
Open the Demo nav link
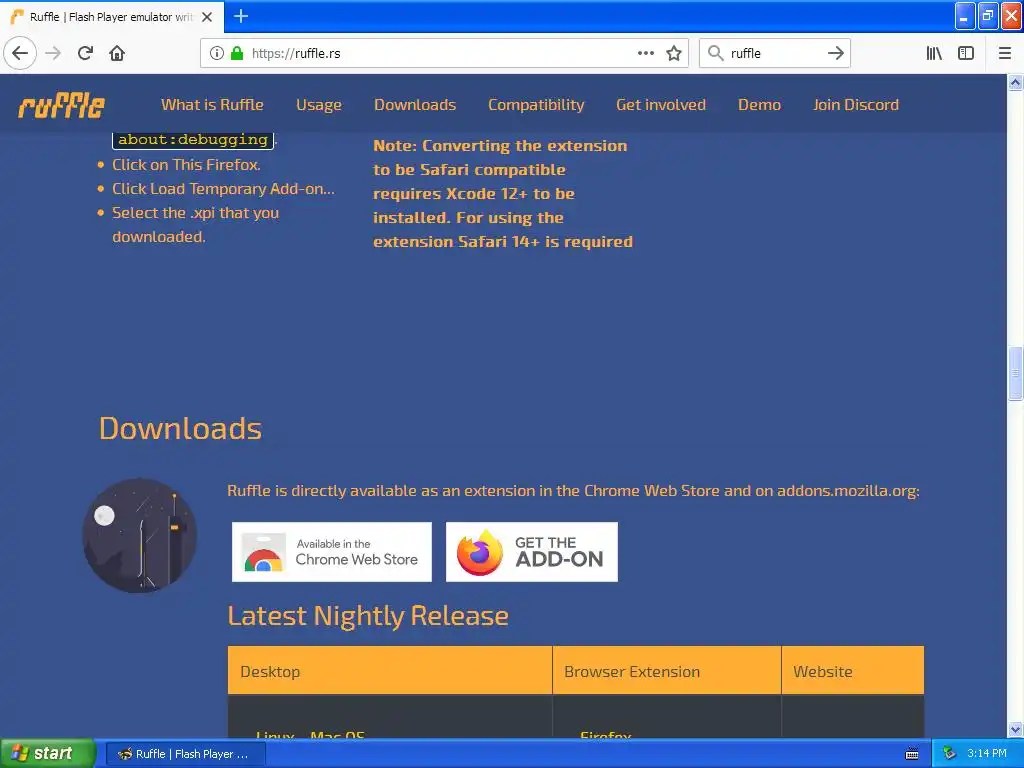[759, 104]
